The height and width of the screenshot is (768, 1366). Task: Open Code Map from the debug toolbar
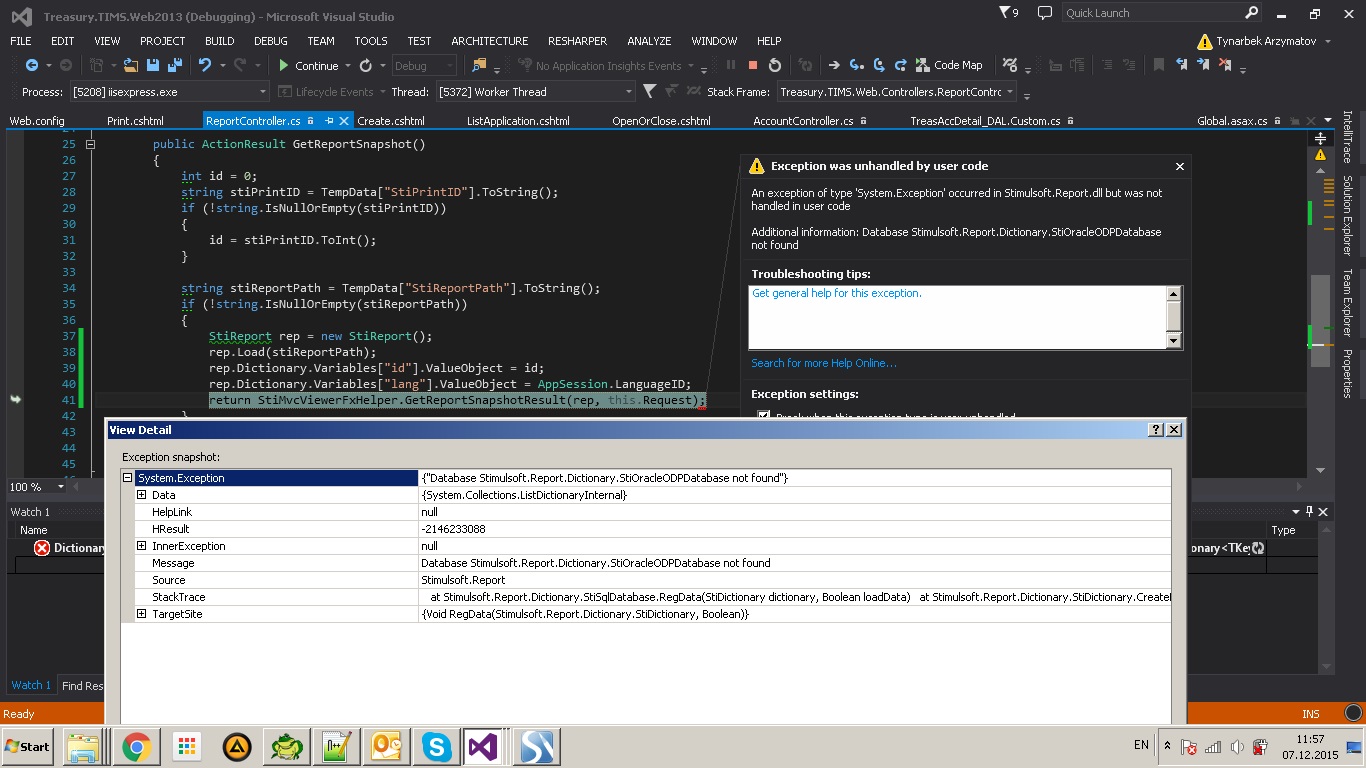(x=950, y=65)
